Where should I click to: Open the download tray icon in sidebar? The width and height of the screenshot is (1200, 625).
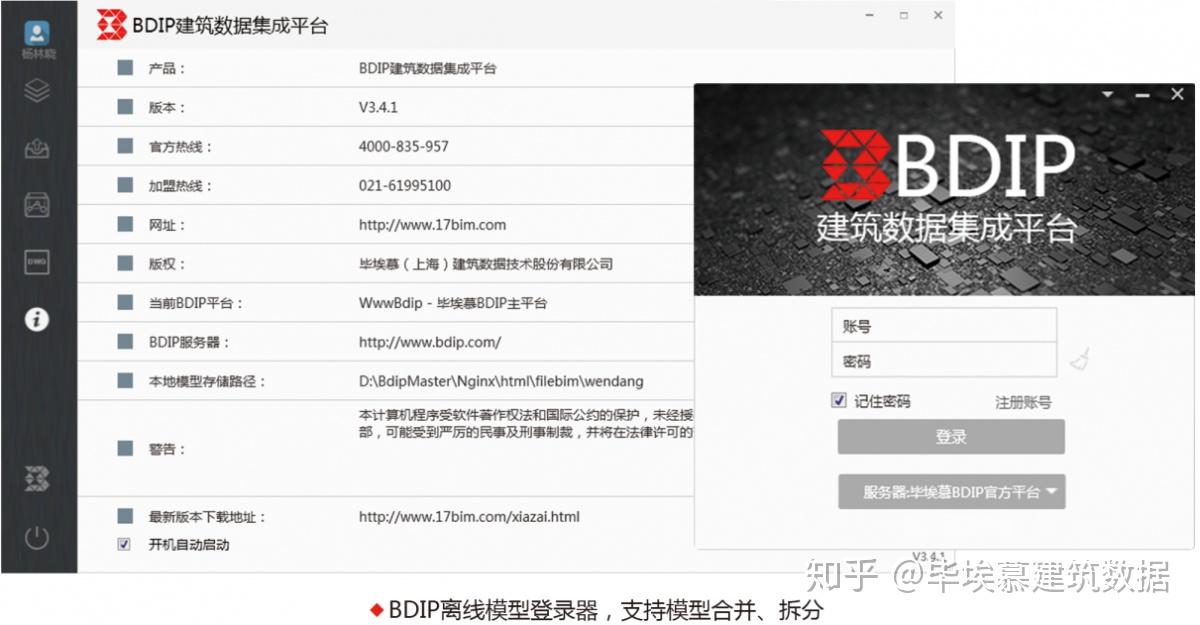37,148
